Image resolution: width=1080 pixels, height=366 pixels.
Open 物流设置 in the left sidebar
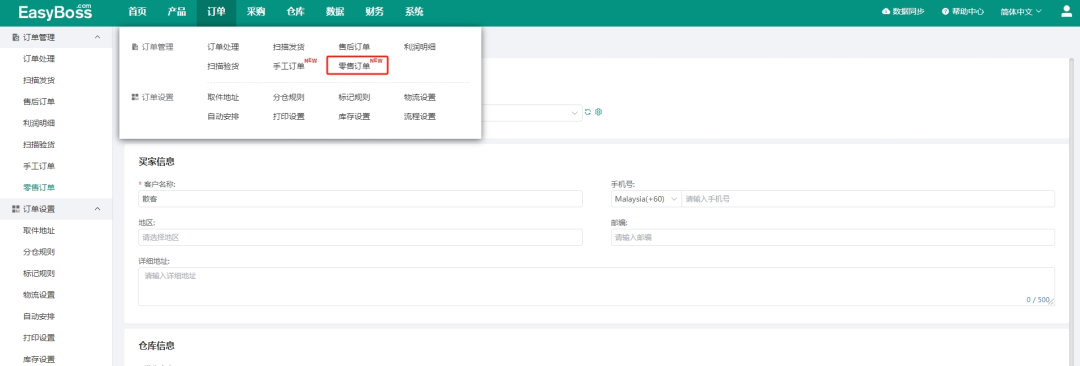(39, 294)
